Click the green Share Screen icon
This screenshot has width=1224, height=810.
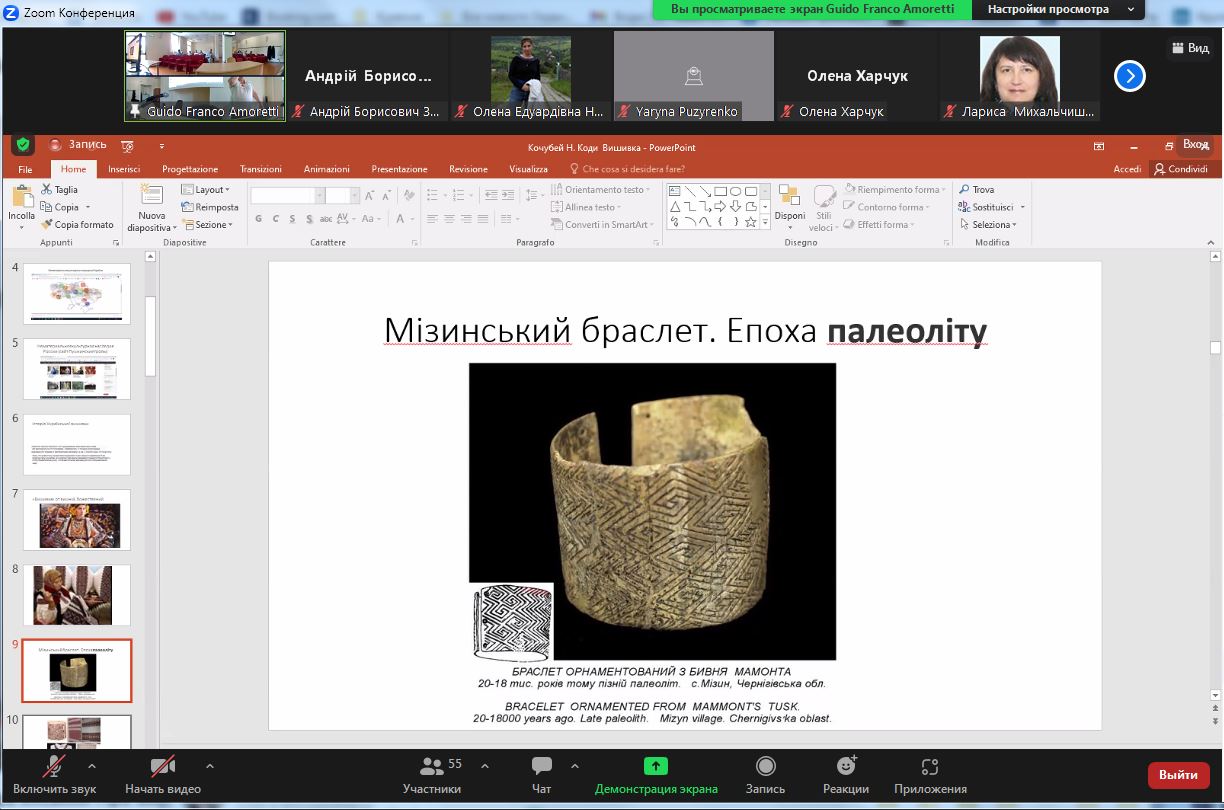click(x=655, y=767)
